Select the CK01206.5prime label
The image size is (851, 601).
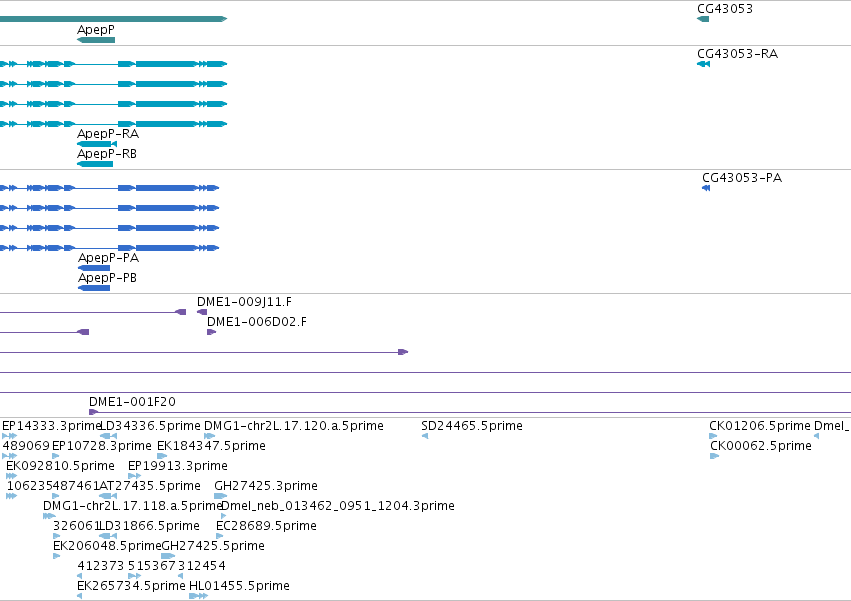(760, 426)
